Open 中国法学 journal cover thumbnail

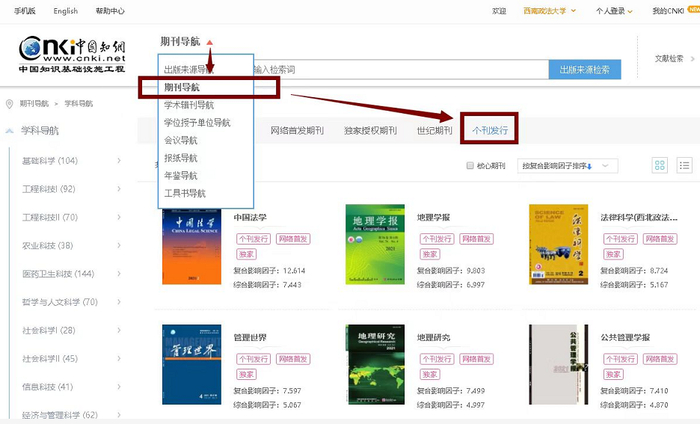(192, 246)
